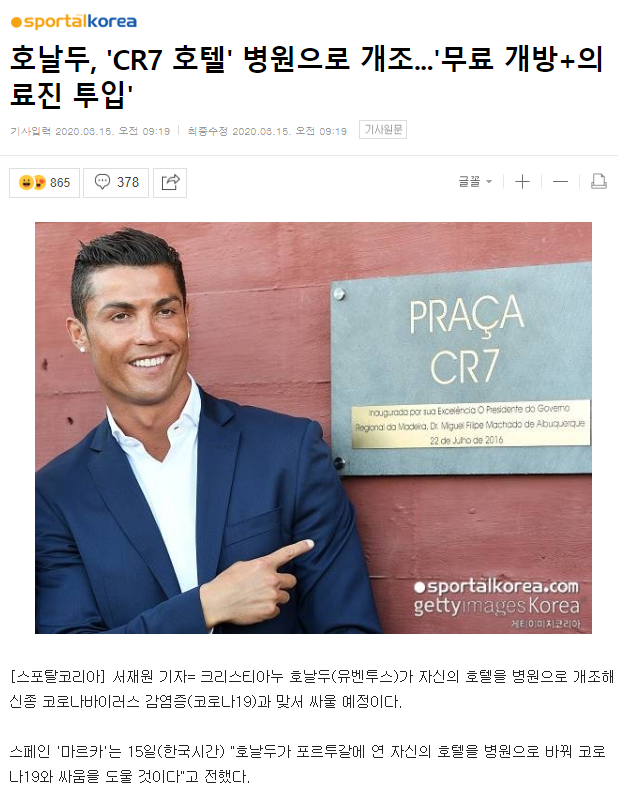Select the 378 comments count
This screenshot has height=797, width=628.
128,182
